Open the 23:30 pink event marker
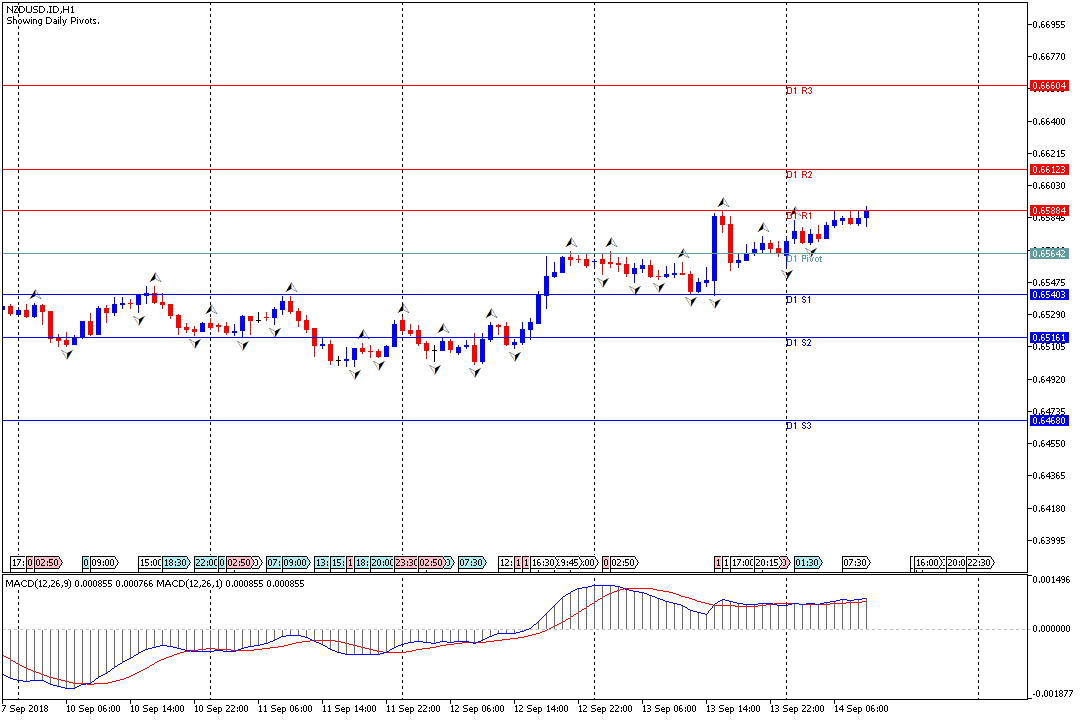The image size is (1080, 720). click(406, 563)
